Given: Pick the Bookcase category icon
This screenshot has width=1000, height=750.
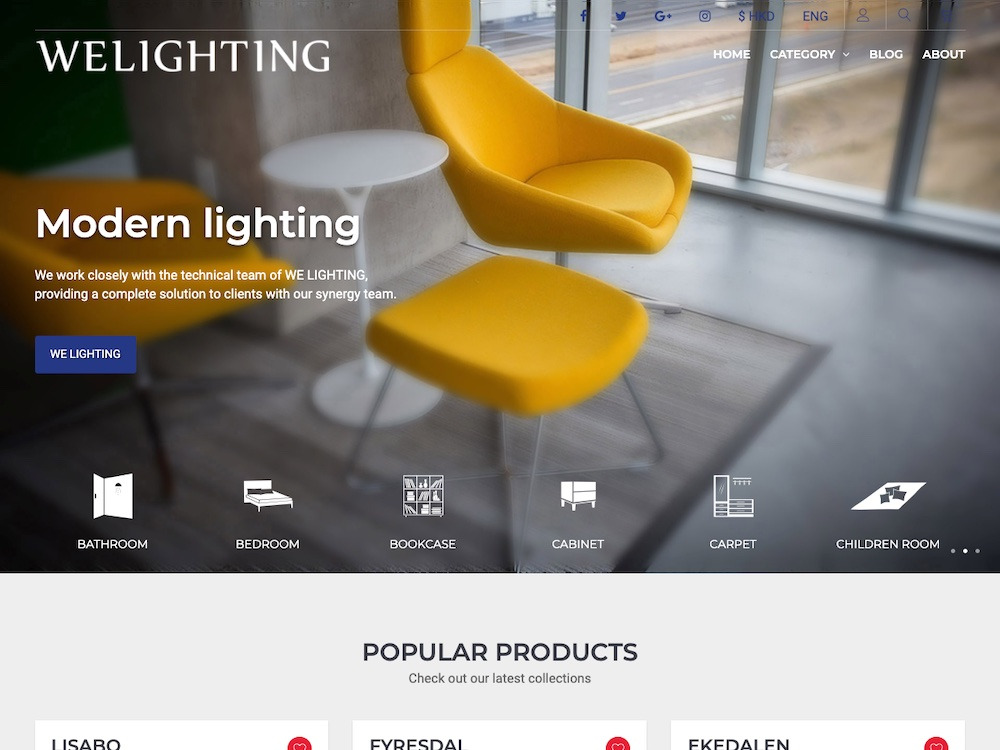Looking at the screenshot, I should [423, 496].
